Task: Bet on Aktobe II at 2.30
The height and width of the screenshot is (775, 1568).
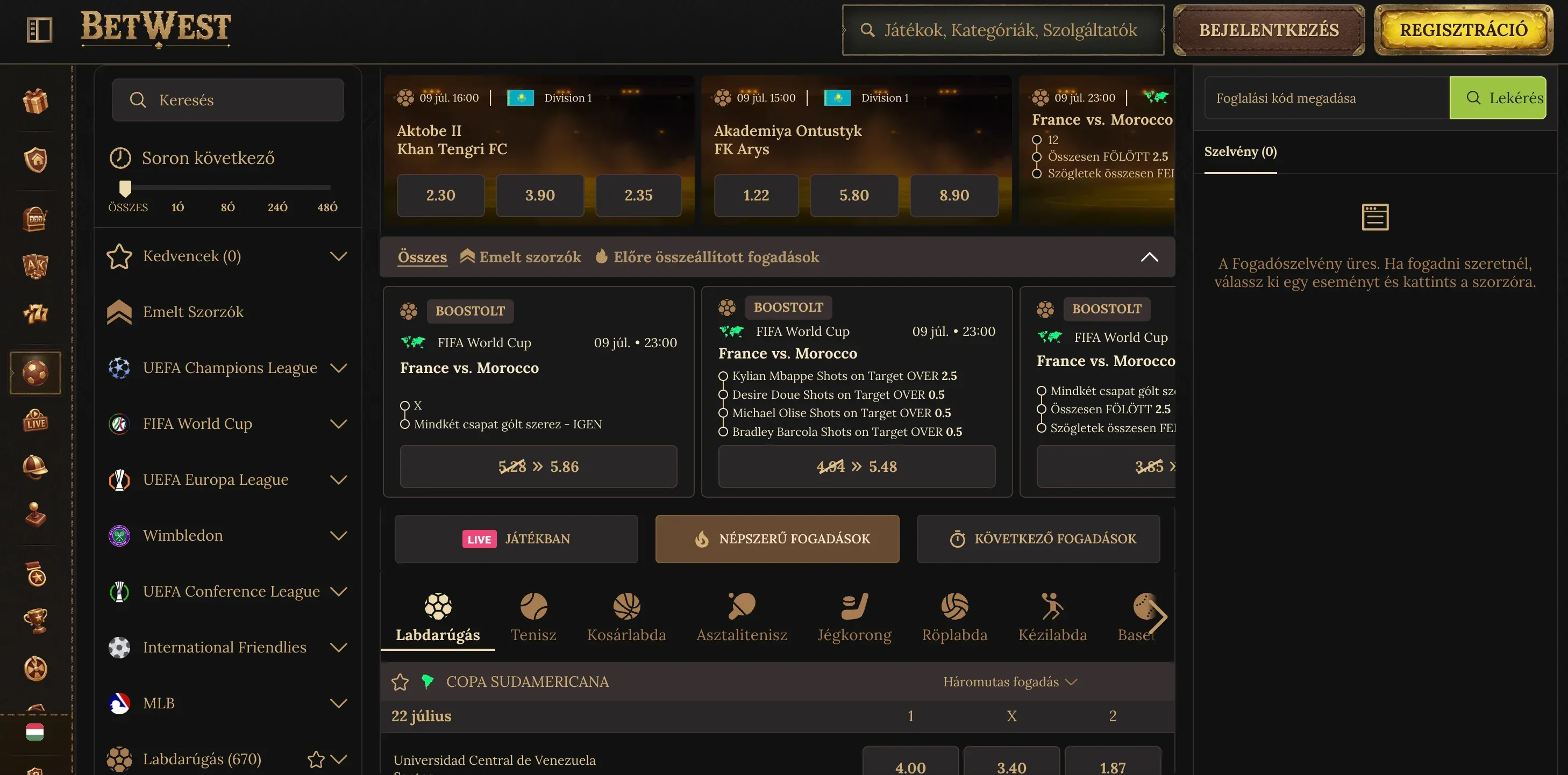Action: [441, 195]
